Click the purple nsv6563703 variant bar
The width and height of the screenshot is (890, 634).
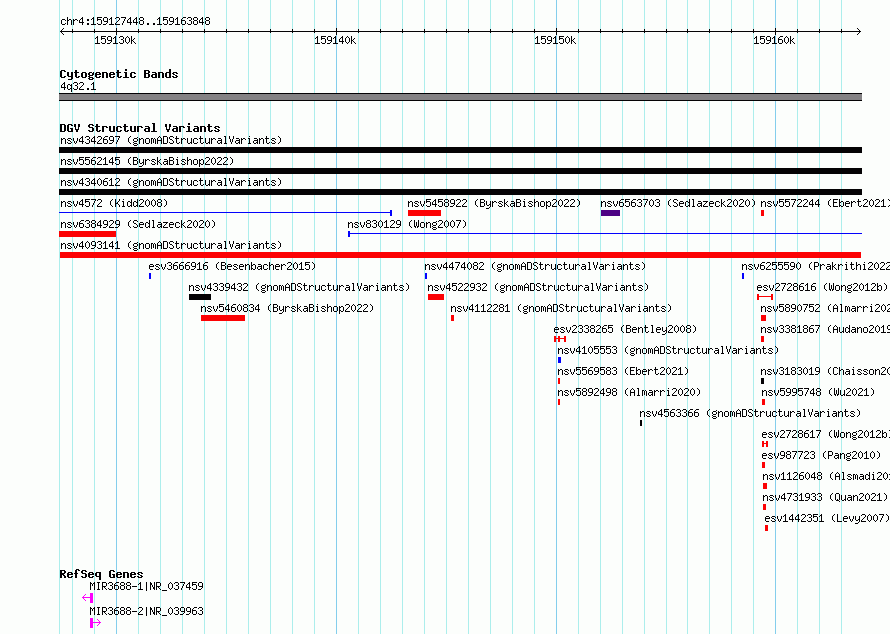[610, 213]
